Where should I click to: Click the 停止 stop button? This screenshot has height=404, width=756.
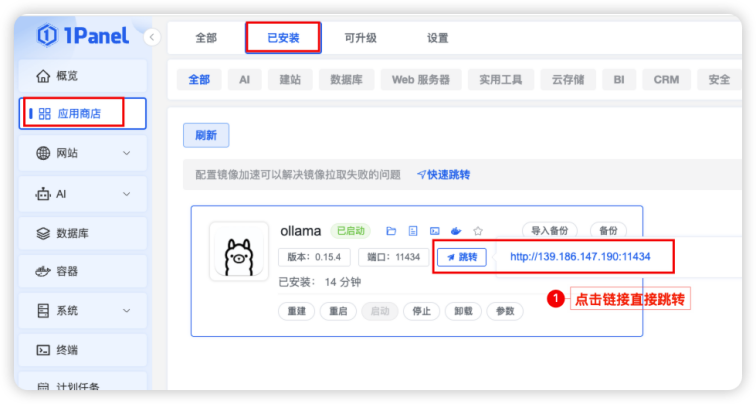[421, 311]
